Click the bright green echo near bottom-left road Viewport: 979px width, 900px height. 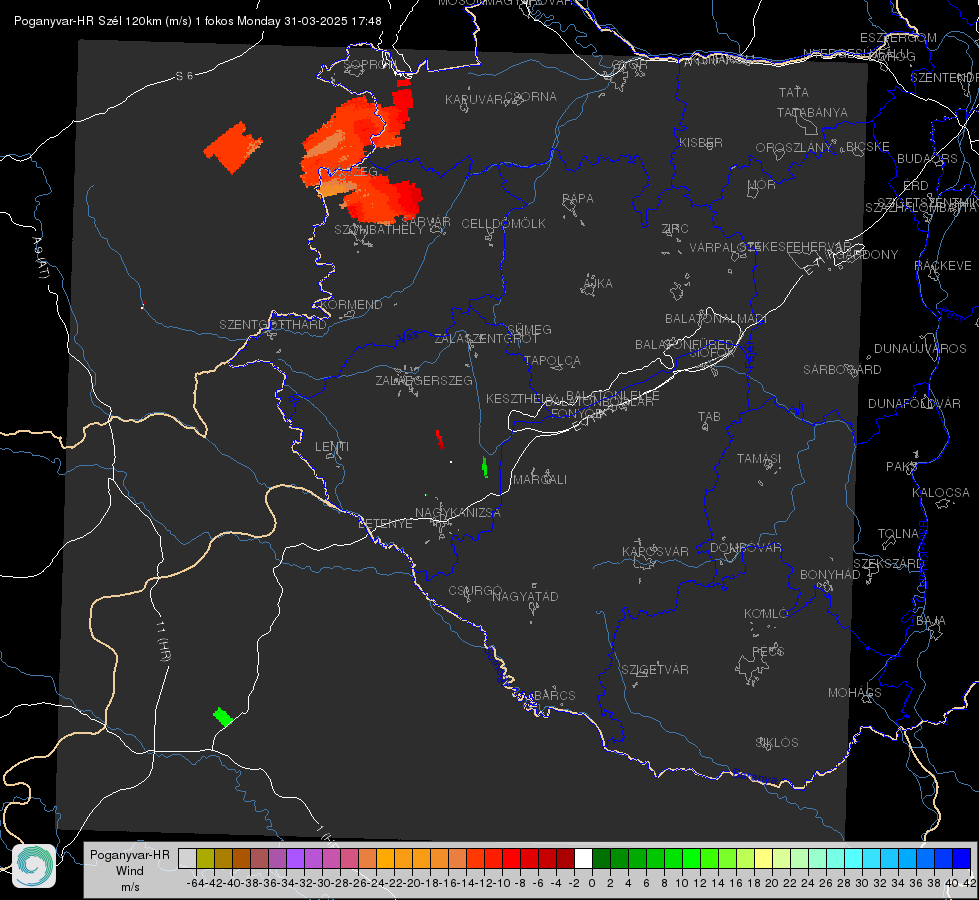[222, 717]
